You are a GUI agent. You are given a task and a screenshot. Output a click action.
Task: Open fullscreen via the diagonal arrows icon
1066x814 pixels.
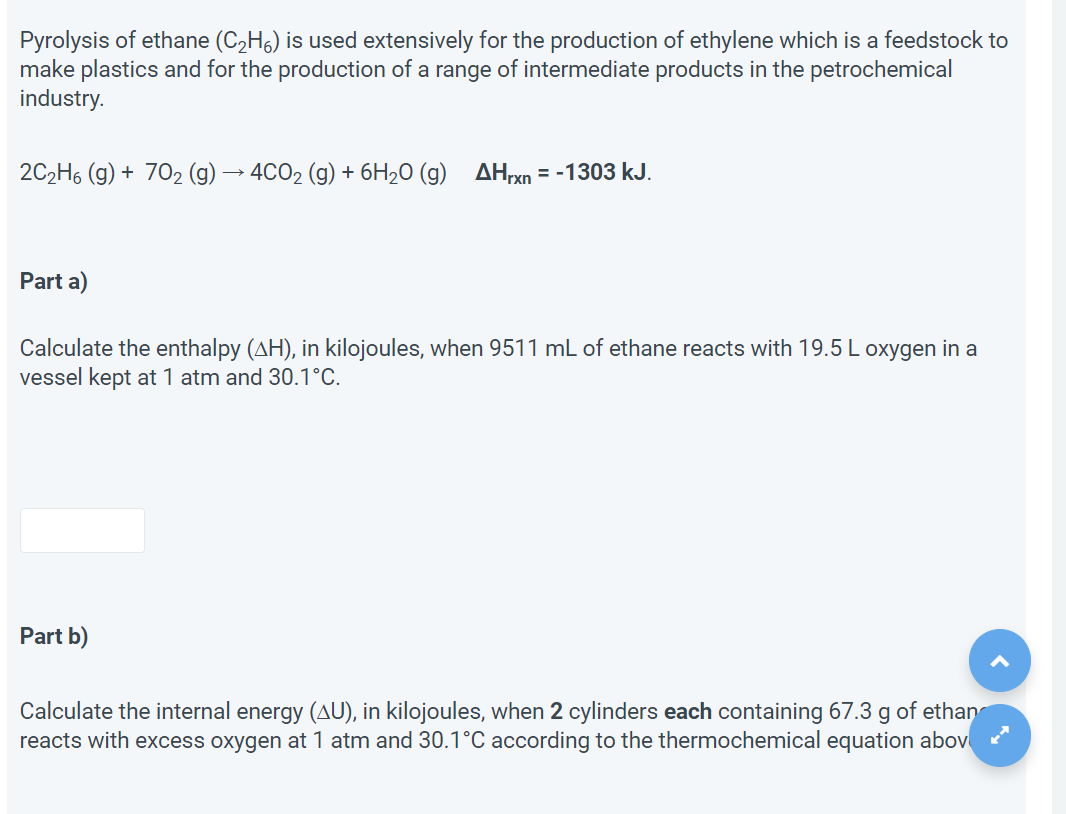[x=999, y=735]
